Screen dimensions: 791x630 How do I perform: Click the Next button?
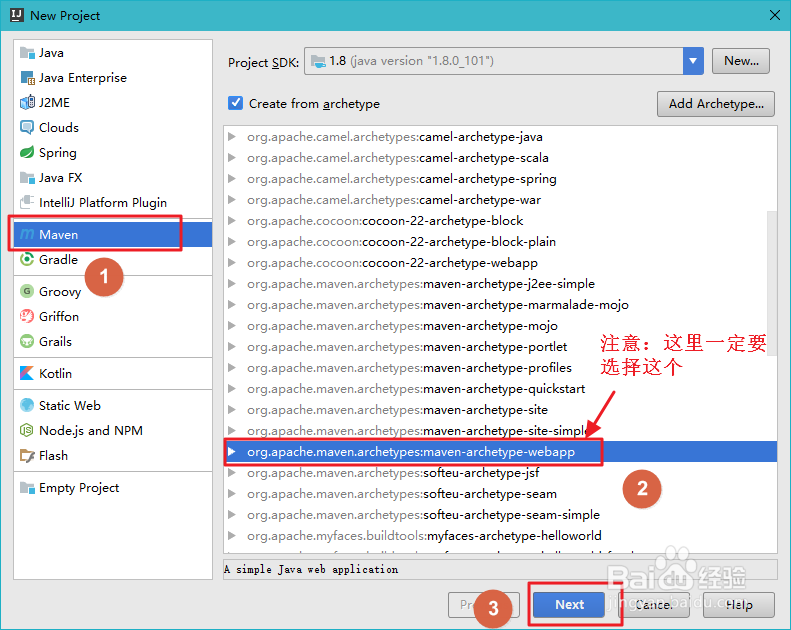[x=569, y=604]
